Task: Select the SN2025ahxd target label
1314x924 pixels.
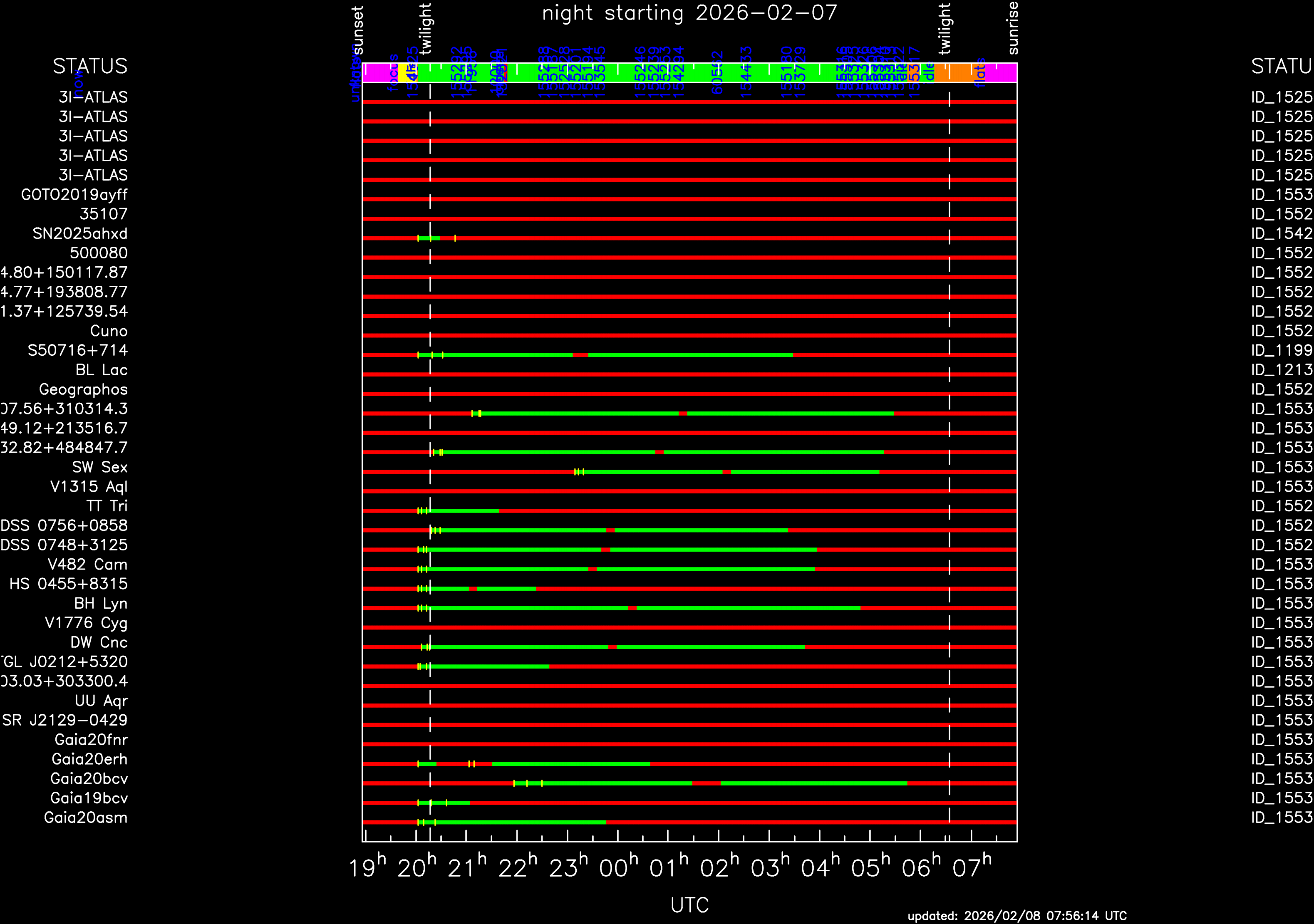Action: (x=80, y=233)
